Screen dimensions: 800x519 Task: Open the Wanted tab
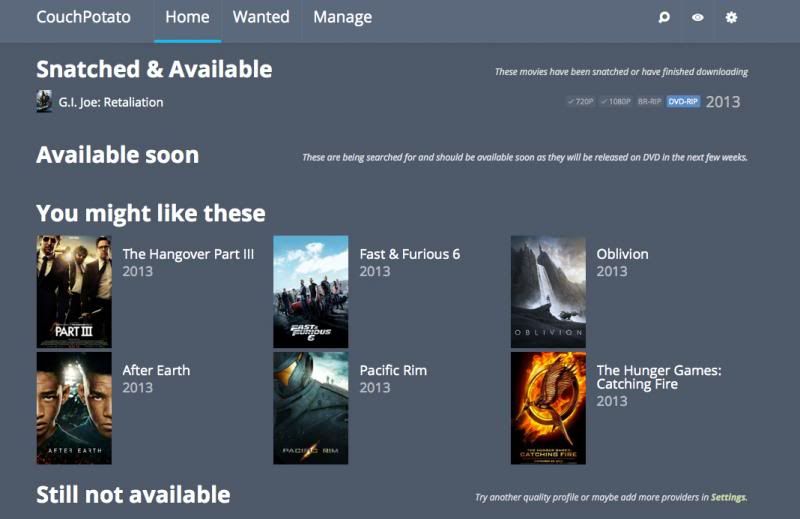pyautogui.click(x=261, y=17)
